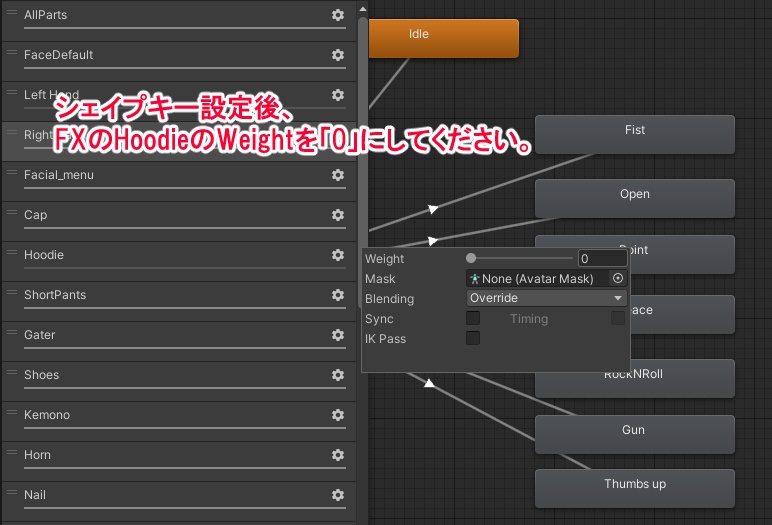Select the AllParts layer
The image size is (772, 525).
point(179,20)
